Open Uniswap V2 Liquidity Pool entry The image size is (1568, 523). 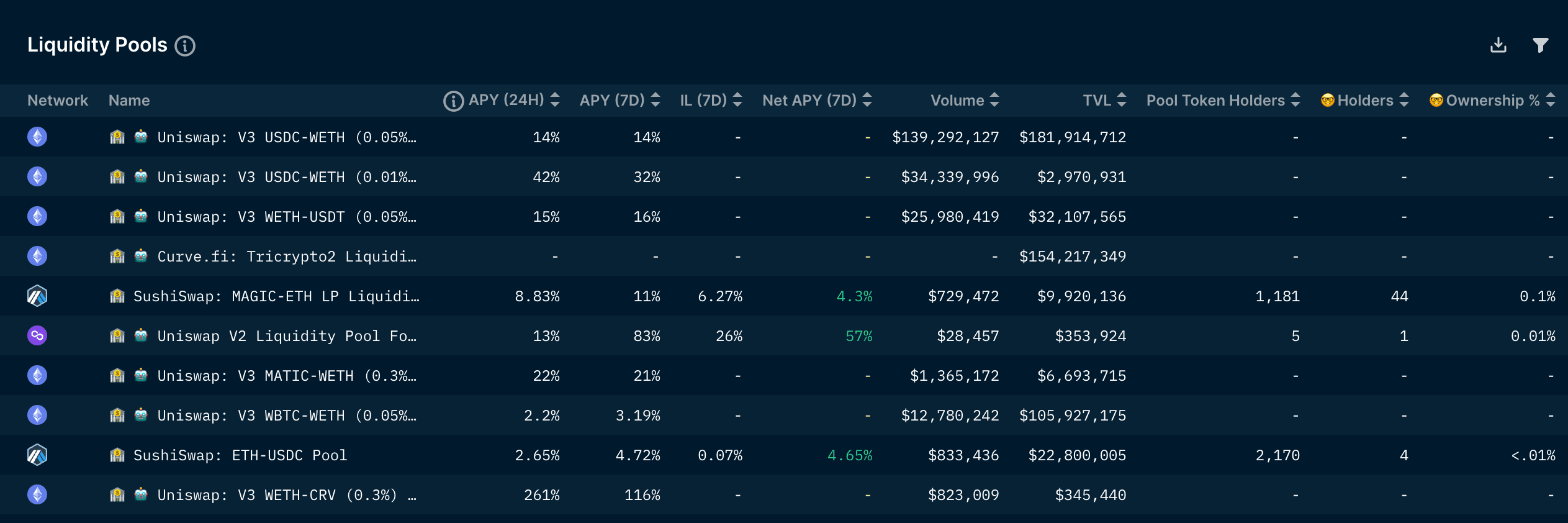[x=287, y=336]
